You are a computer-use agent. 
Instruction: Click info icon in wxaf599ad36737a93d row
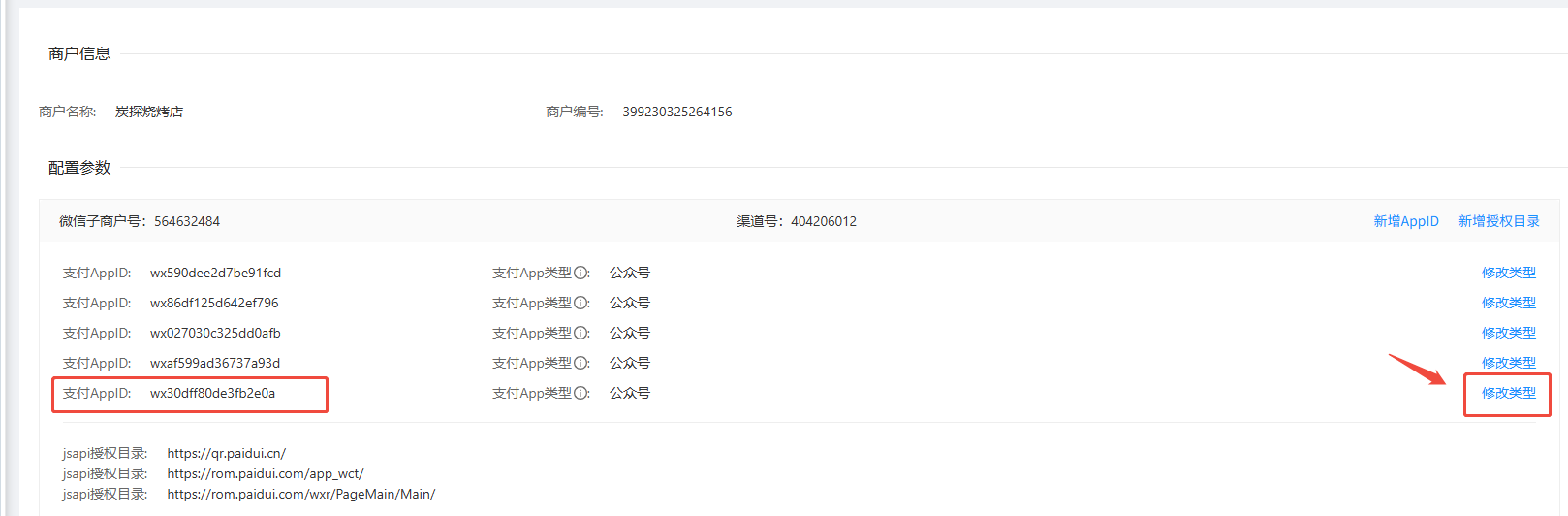coord(580,364)
